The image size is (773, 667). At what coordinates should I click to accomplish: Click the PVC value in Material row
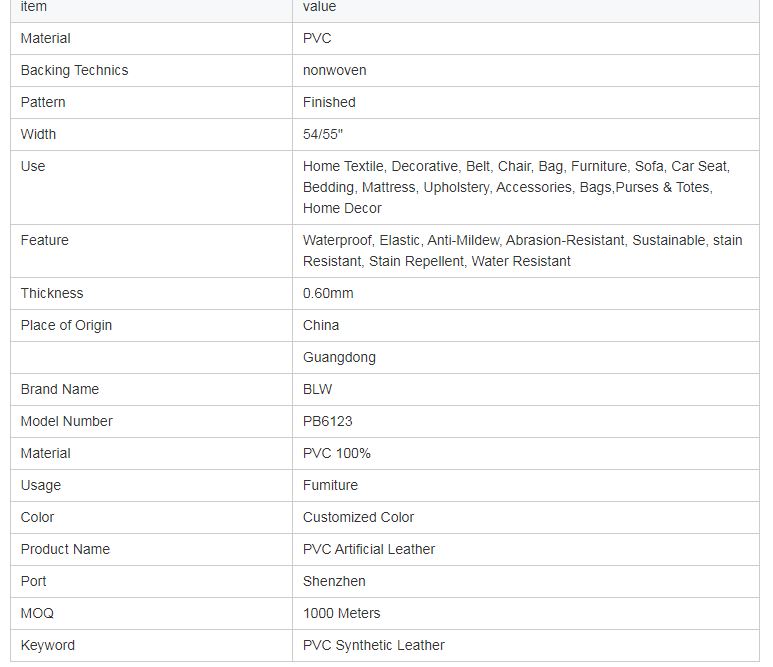click(317, 38)
